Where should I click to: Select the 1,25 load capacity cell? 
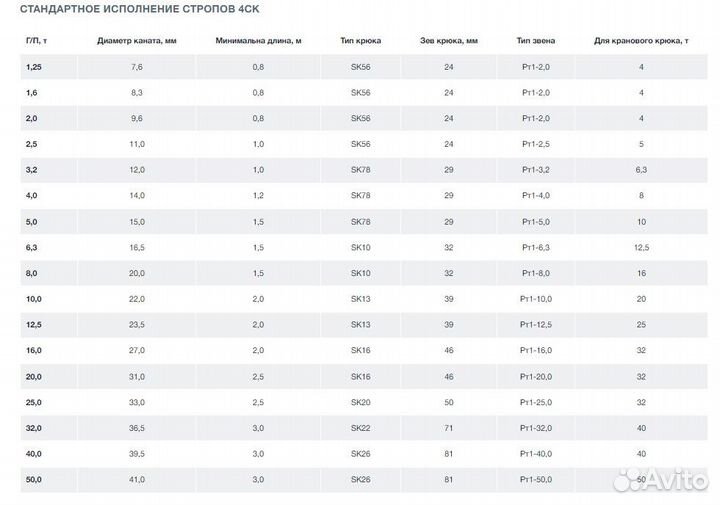coord(33,67)
